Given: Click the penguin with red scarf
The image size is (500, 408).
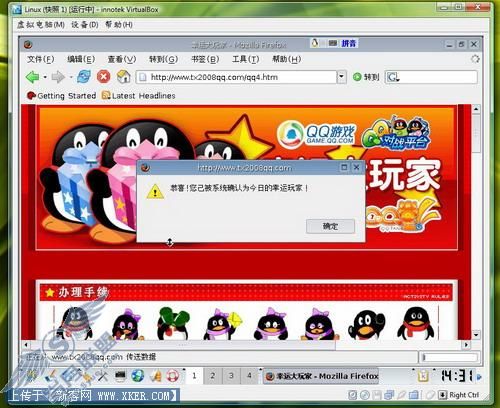Looking at the screenshot, I should tap(416, 323).
